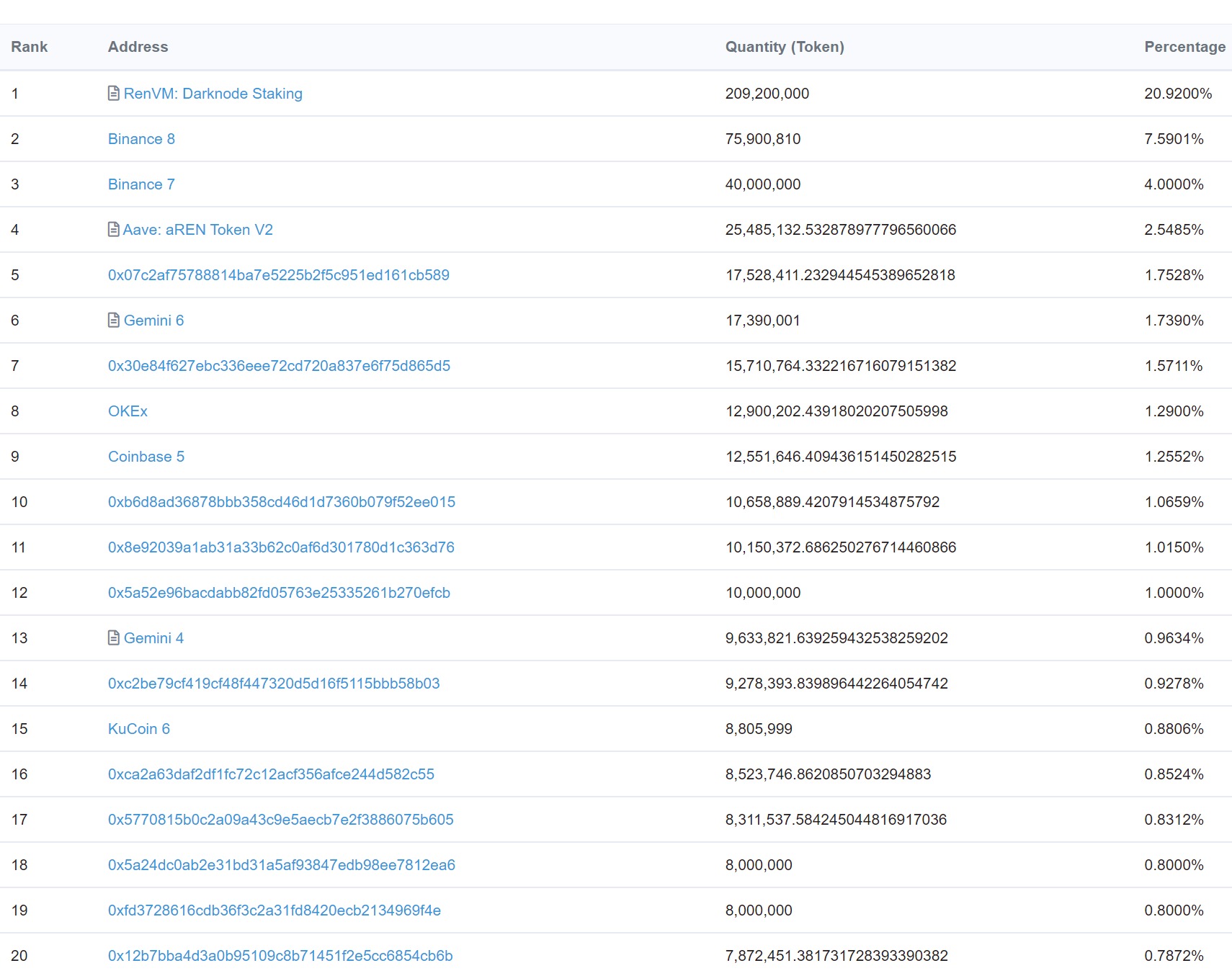This screenshot has width=1232, height=976.
Task: Open the RenVM: Darknode Staking address link
Action: click(x=213, y=94)
